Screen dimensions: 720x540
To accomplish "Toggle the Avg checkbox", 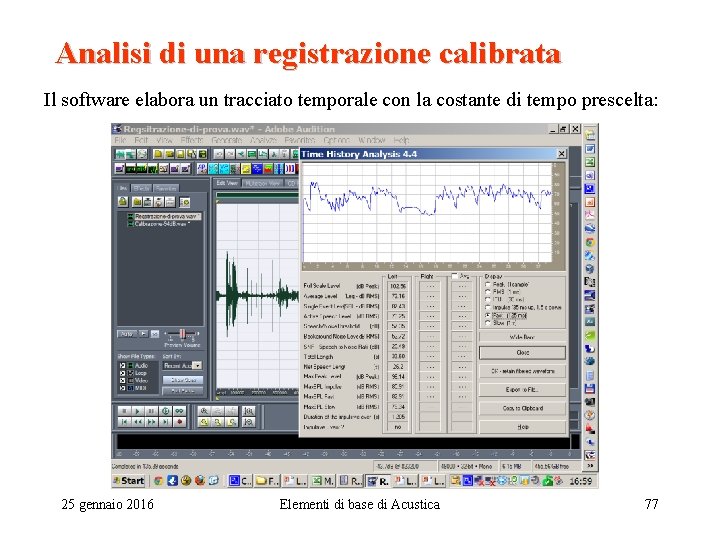I will tap(455, 276).
